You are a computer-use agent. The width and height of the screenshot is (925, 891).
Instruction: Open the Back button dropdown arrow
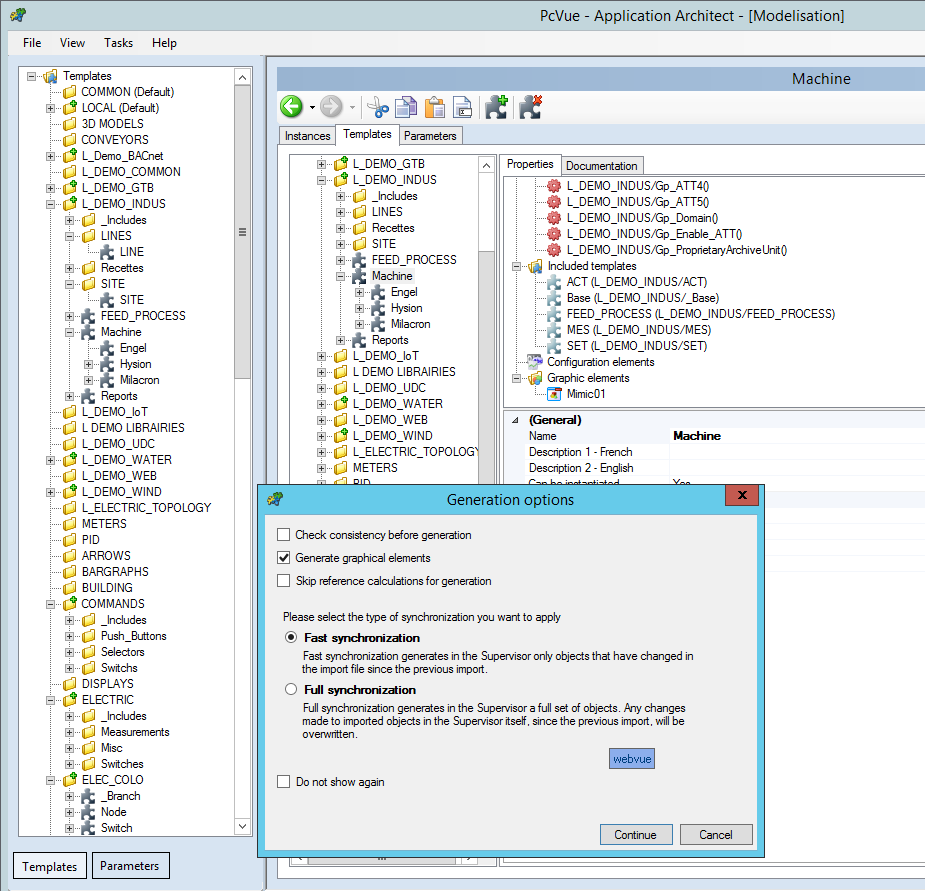tap(312, 107)
